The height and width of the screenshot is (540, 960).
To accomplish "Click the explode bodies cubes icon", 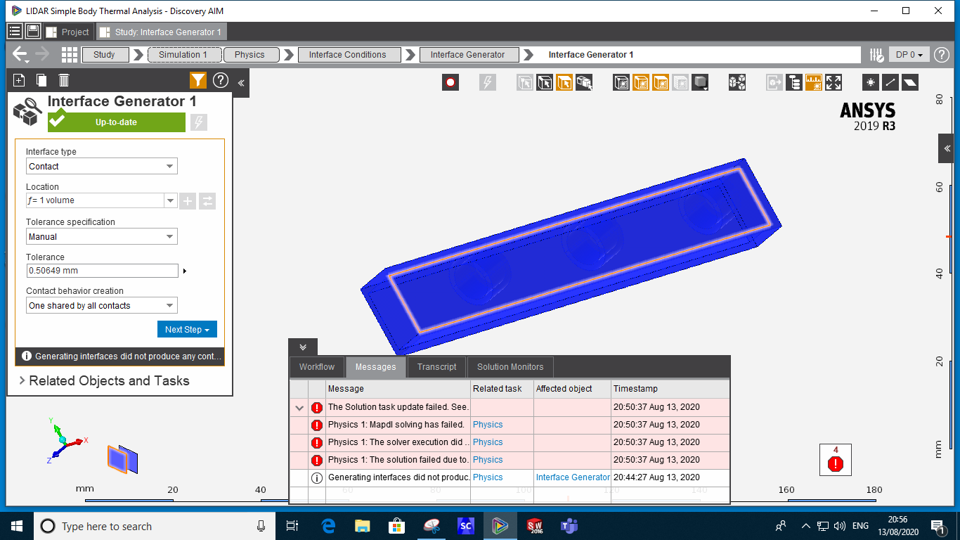I will pos(737,82).
